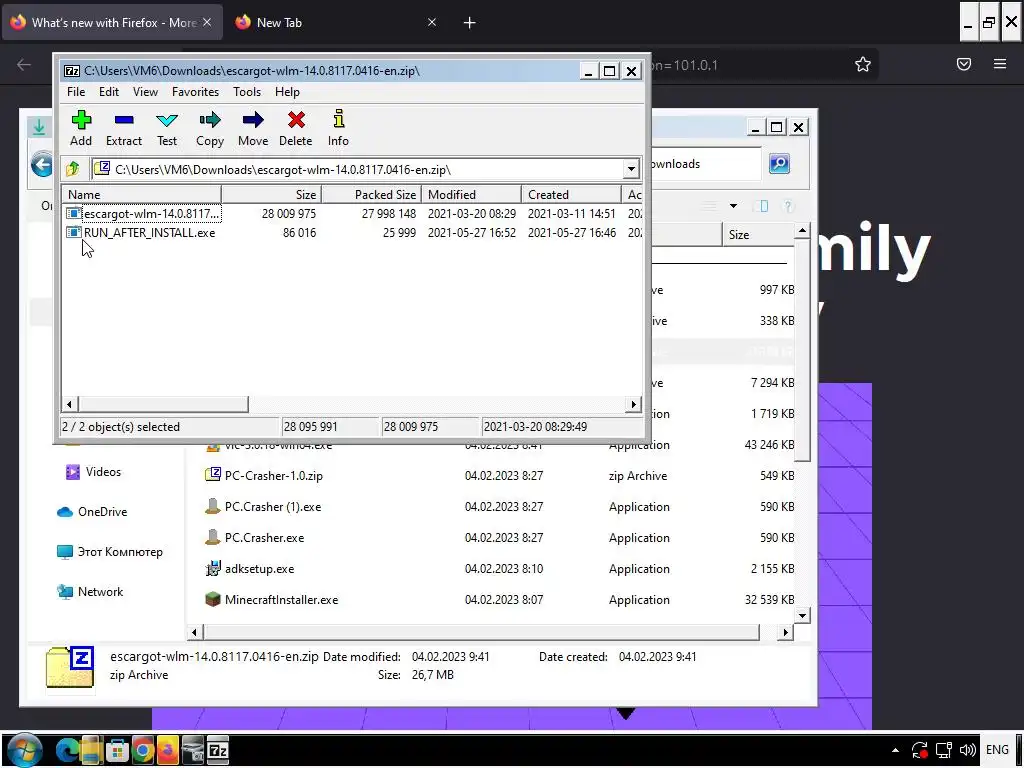Open the Tools menu in 7-Zip
The width and height of the screenshot is (1024, 768).
coord(247,92)
